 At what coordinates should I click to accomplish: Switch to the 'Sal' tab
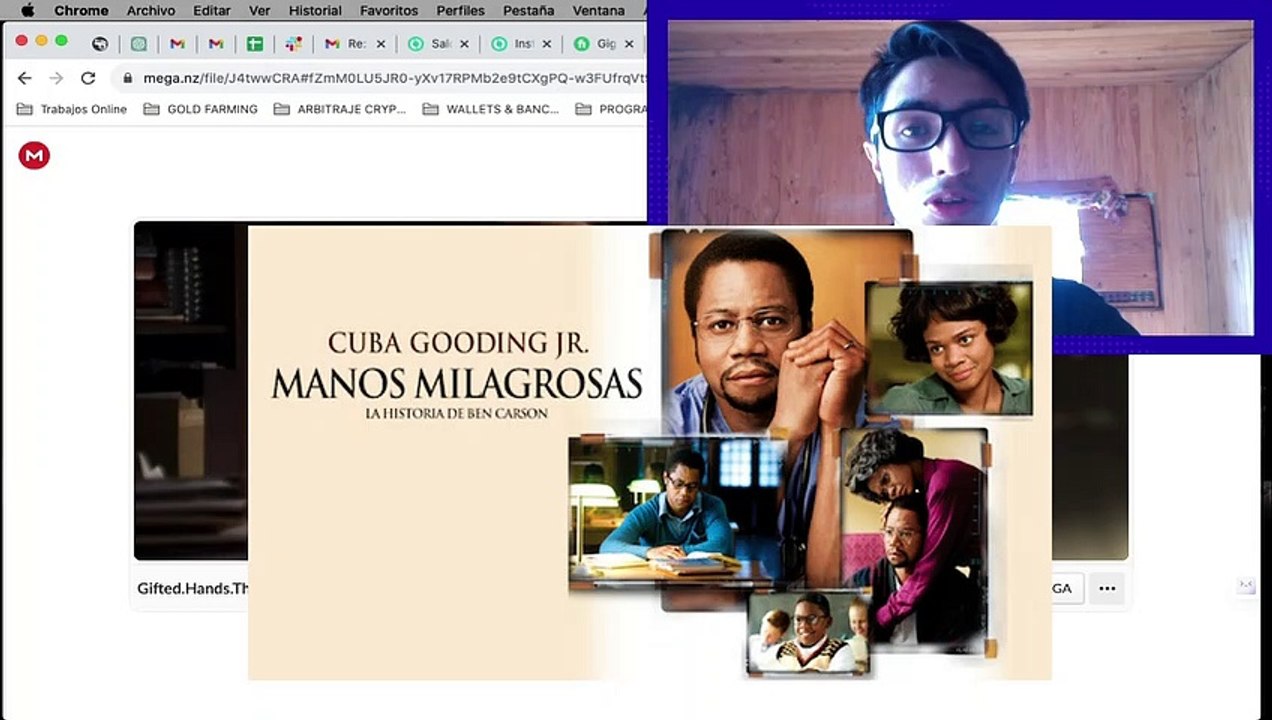point(430,44)
